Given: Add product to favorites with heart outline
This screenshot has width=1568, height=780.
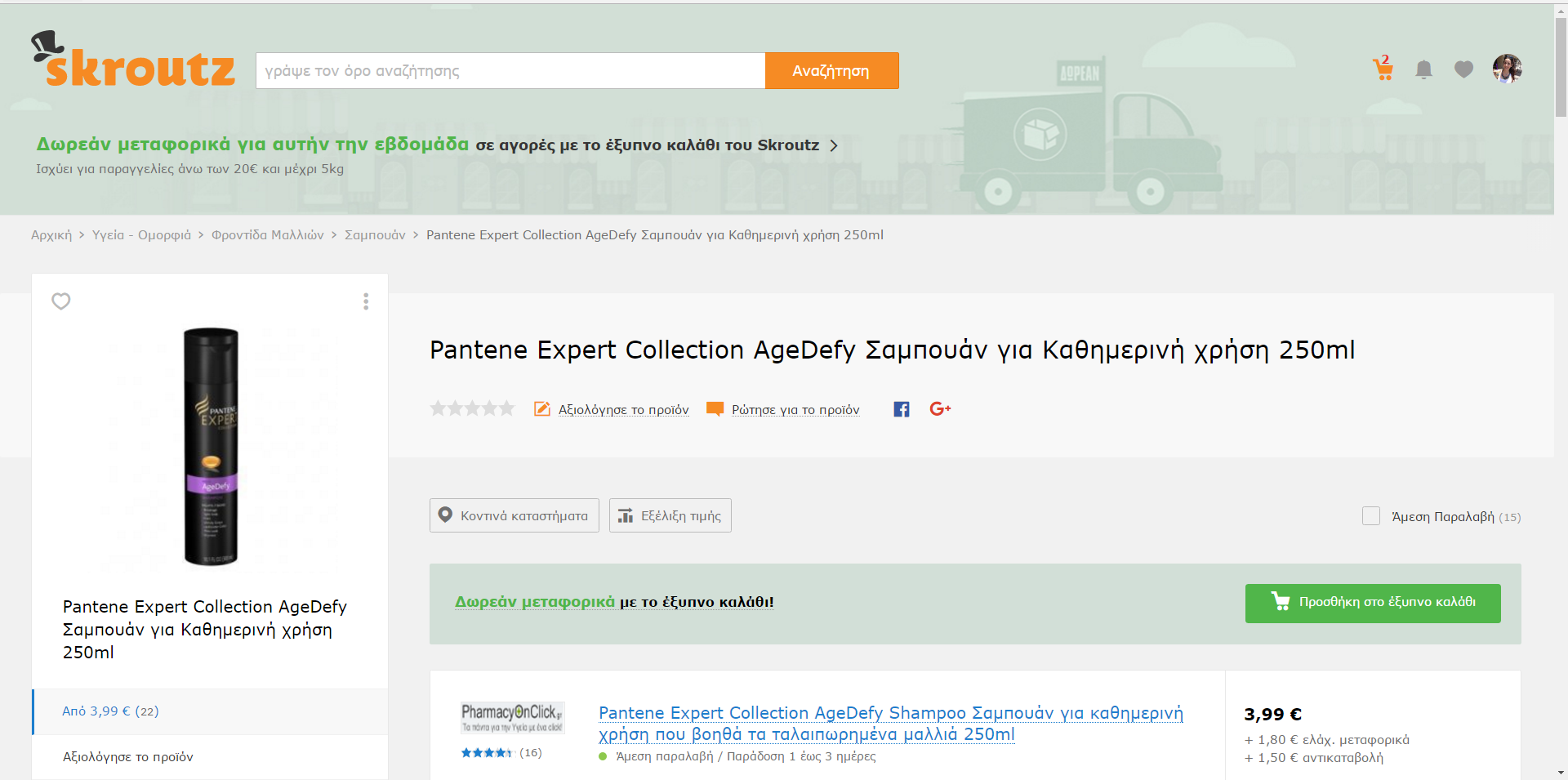Looking at the screenshot, I should pyautogui.click(x=61, y=301).
